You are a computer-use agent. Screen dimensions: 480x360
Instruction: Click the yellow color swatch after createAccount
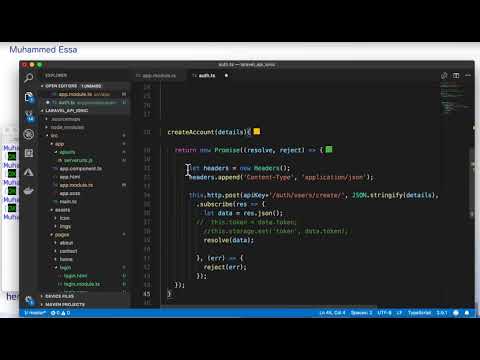click(x=257, y=131)
